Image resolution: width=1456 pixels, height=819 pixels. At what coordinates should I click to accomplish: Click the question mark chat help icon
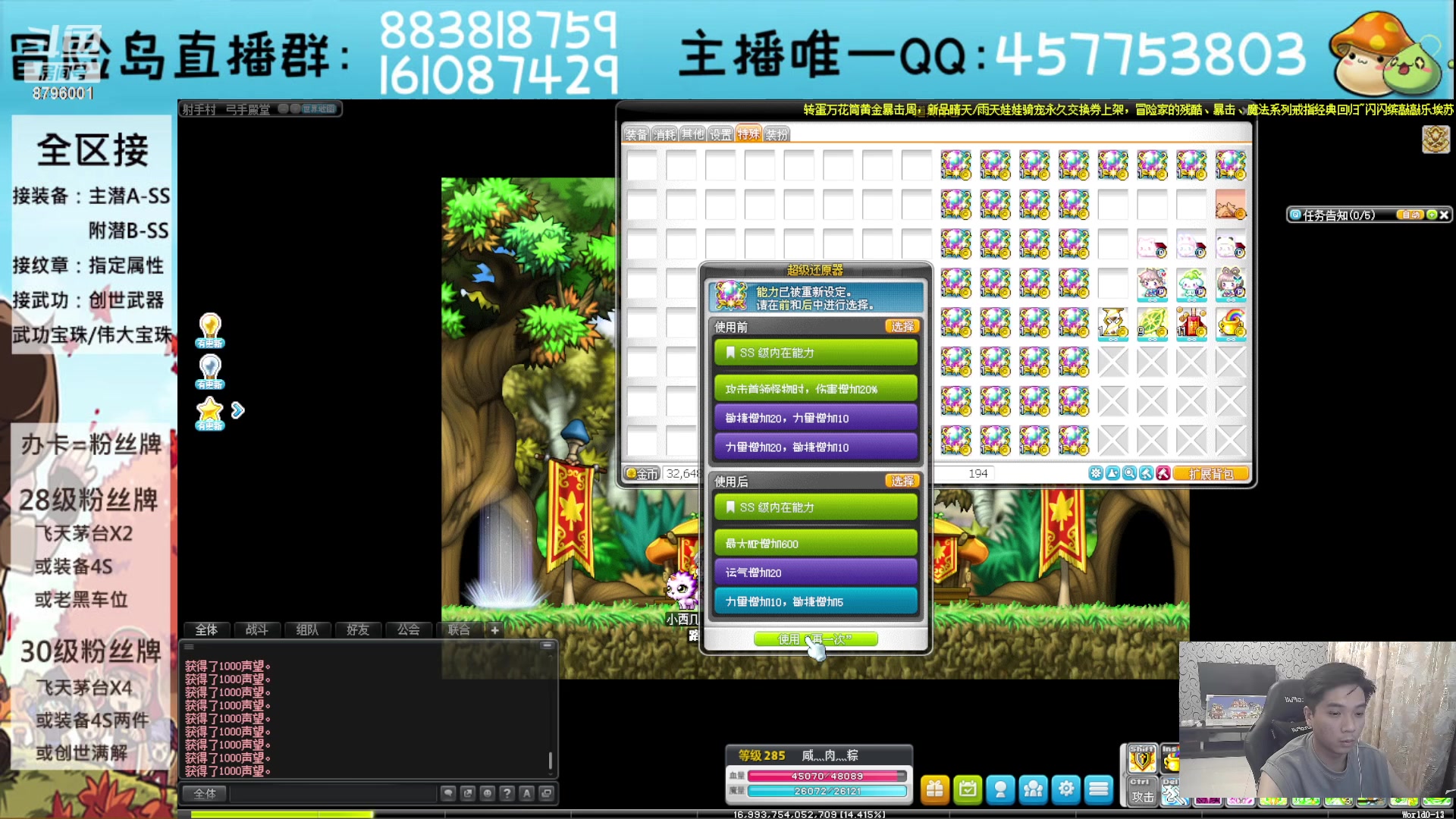pos(507,793)
